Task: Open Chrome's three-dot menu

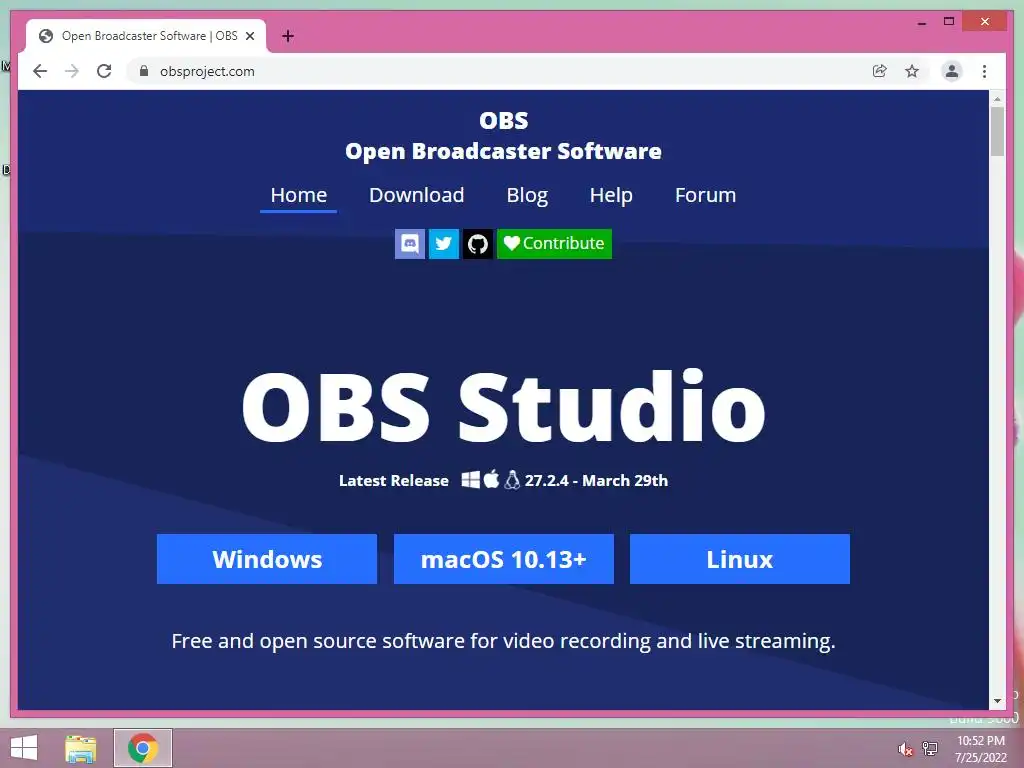Action: click(x=984, y=71)
